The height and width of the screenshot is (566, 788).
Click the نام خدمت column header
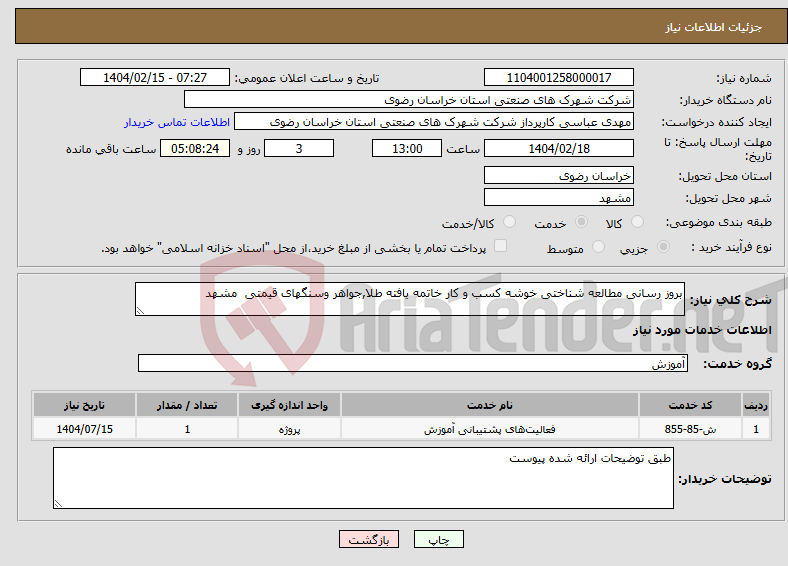coord(489,405)
